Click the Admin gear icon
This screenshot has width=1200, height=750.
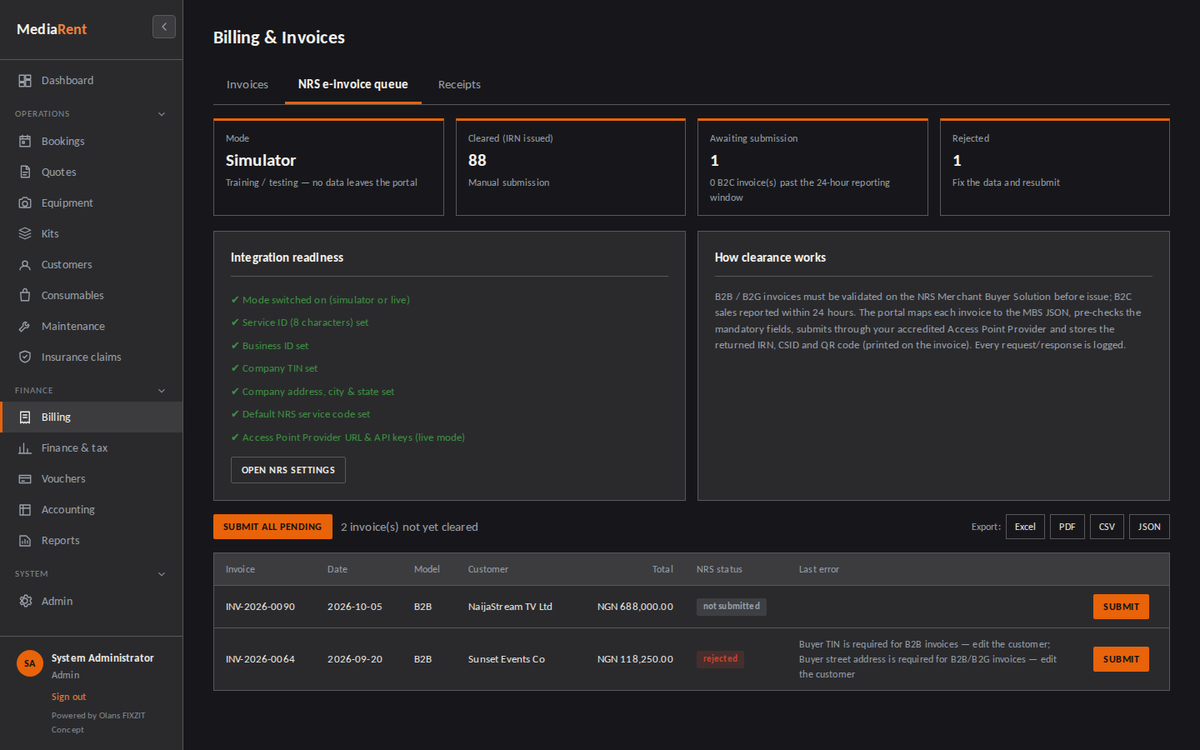[x=25, y=601]
